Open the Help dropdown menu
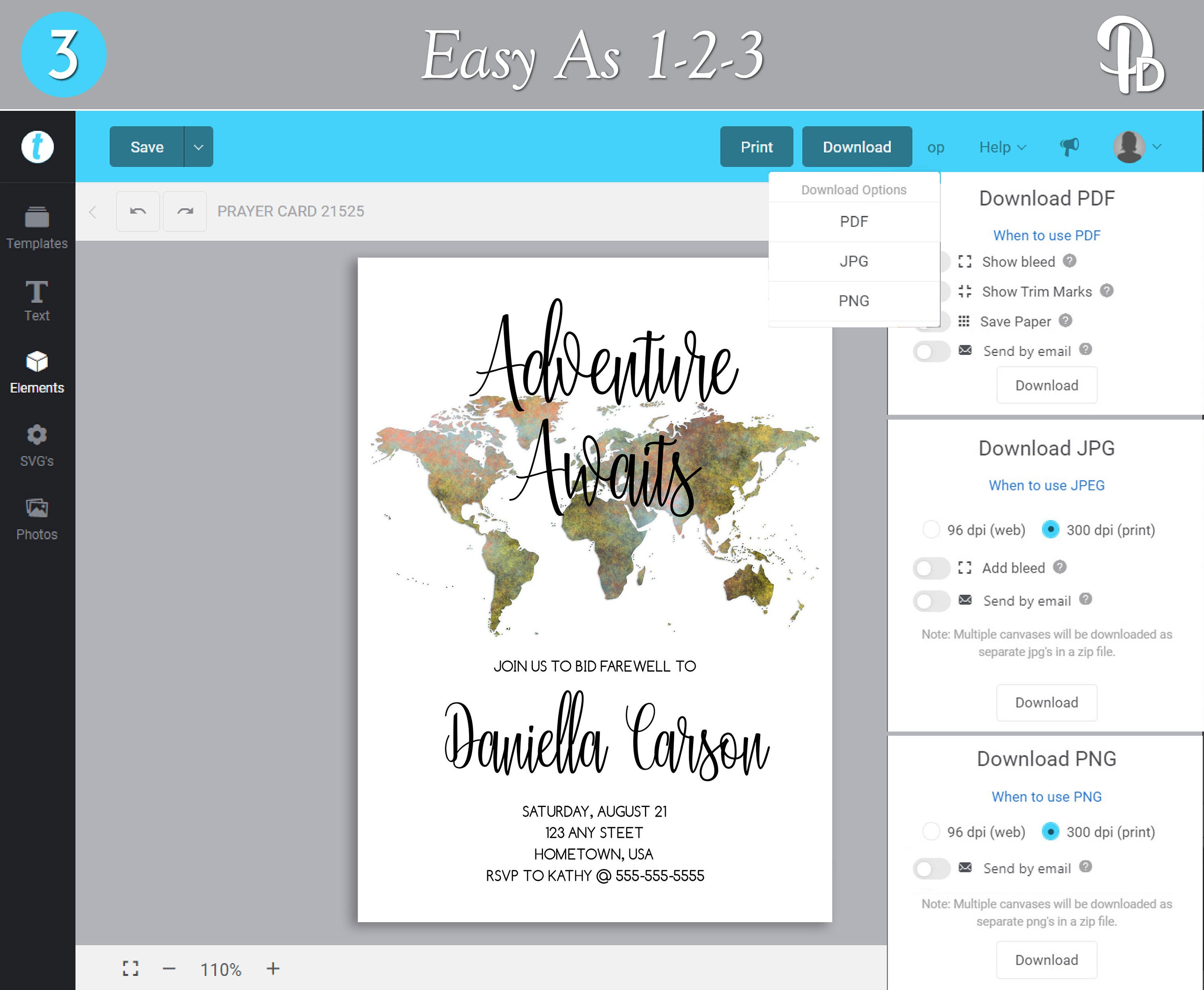This screenshot has height=990, width=1204. coord(1003,147)
